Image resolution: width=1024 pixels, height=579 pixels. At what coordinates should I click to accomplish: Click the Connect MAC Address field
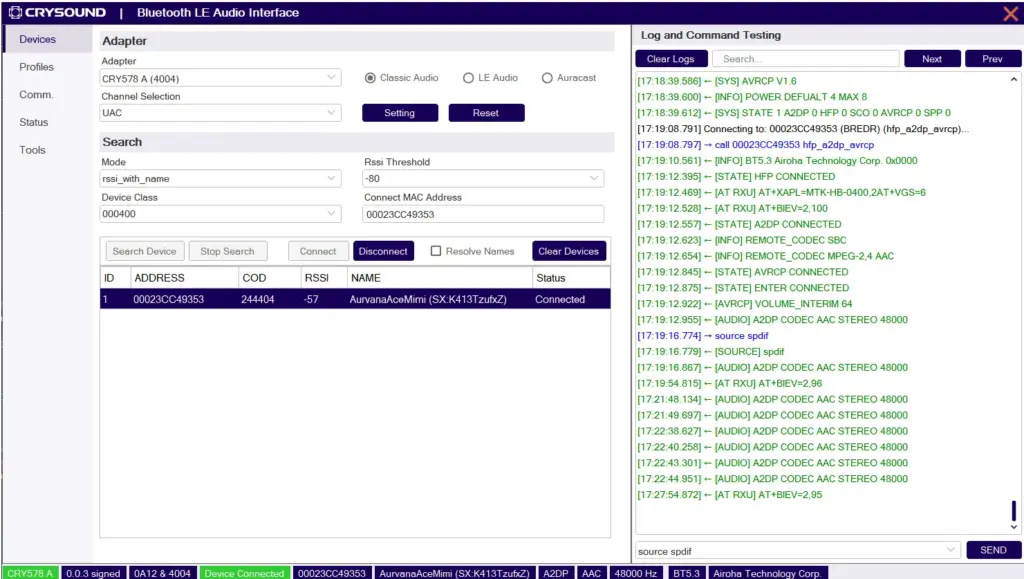pos(483,214)
